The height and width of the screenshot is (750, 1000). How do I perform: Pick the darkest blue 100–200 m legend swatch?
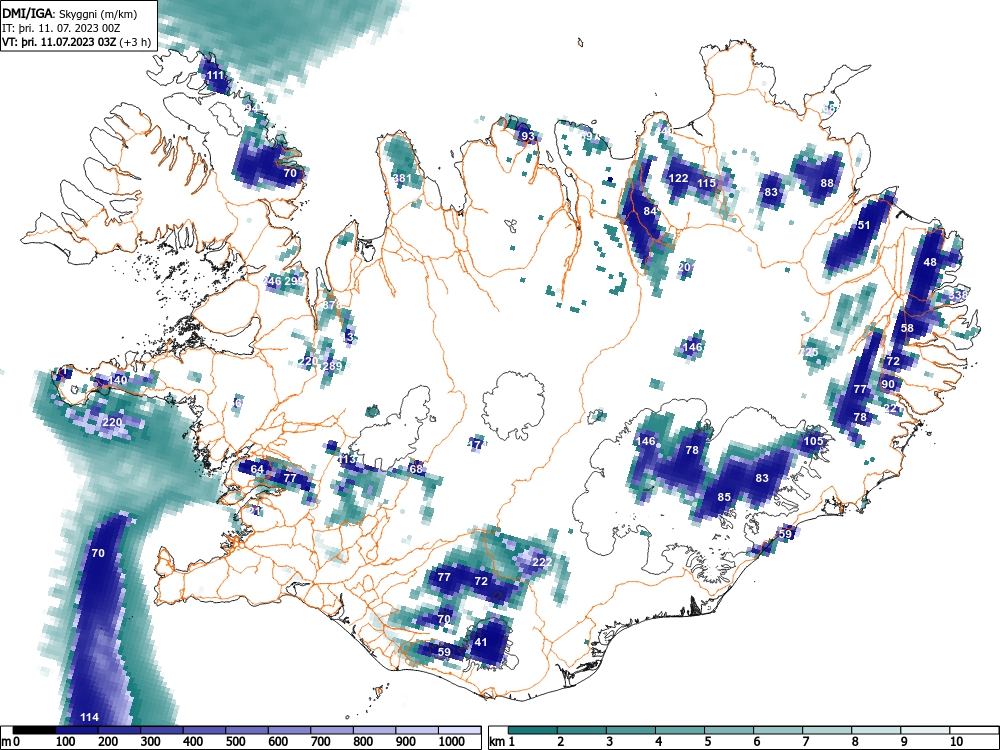coord(77,730)
